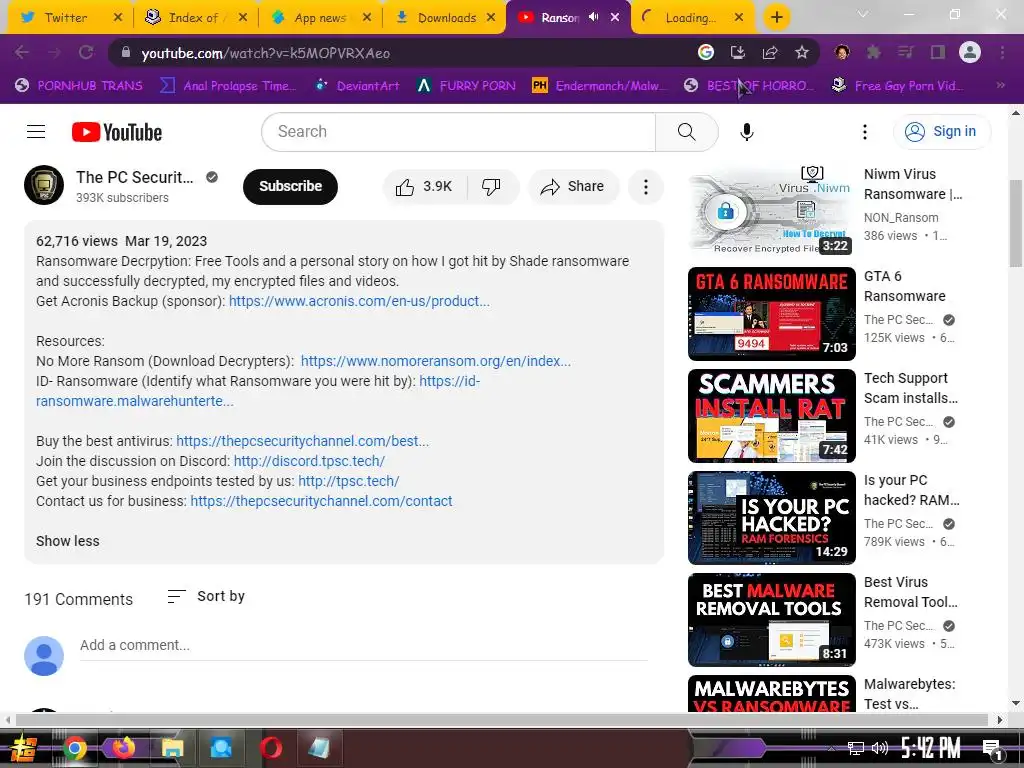Viewport: 1024px width, 768px height.
Task: Open thepcsecuritychannel.com/best link
Action: click(302, 441)
